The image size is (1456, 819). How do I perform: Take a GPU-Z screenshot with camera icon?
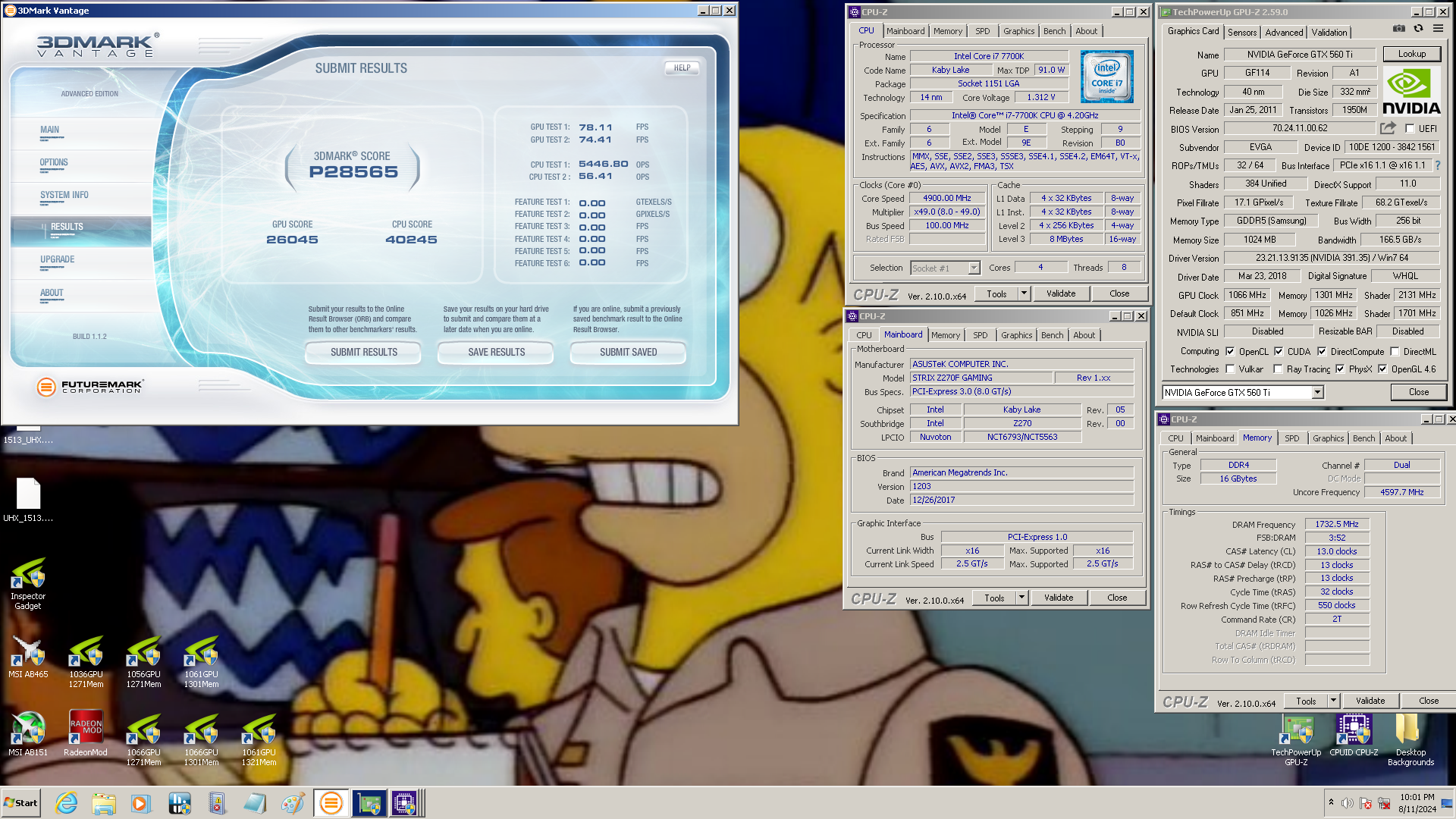tap(1399, 29)
